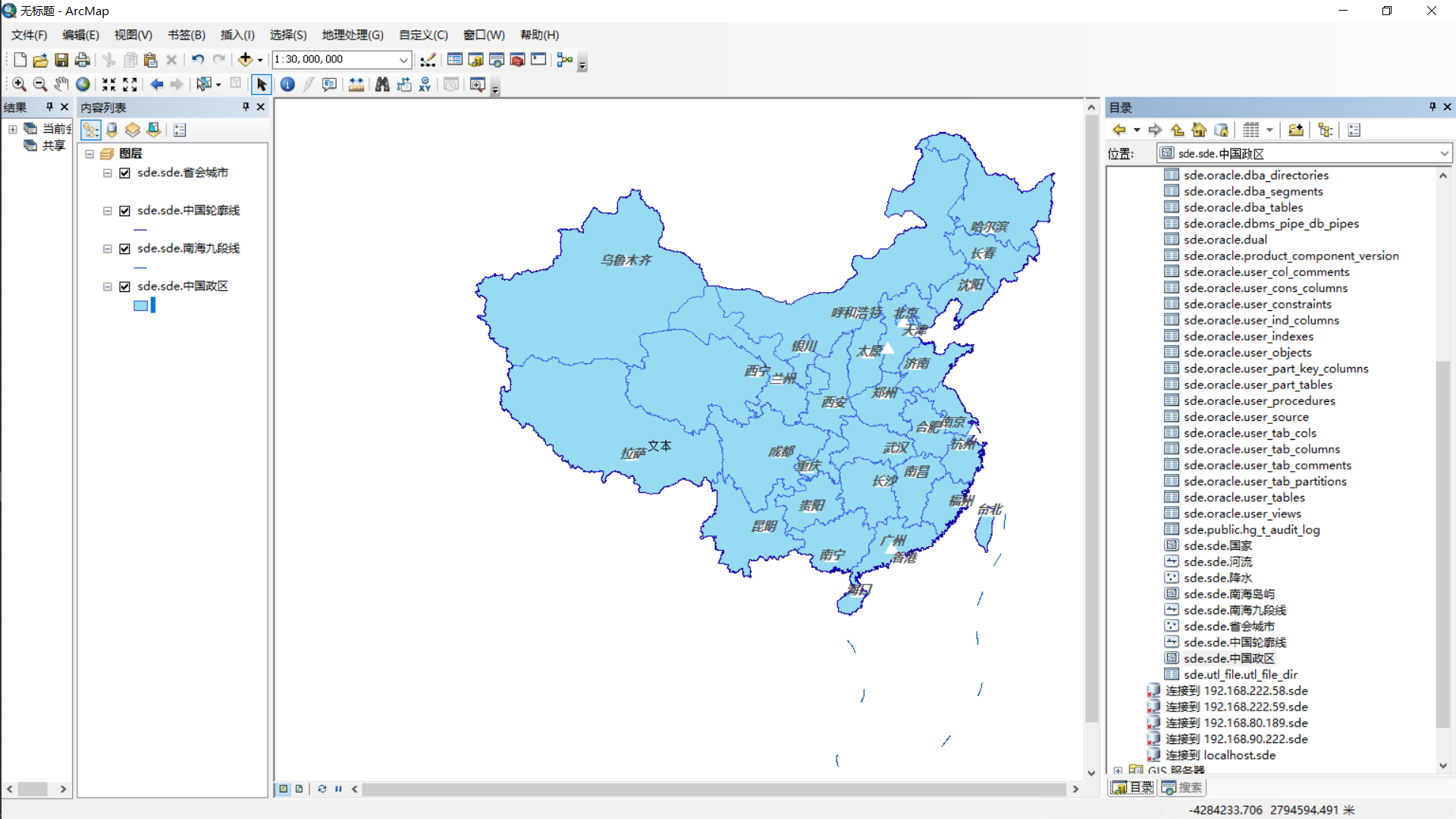1456x819 pixels.
Task: Switch to 搜索 tab at bottom right
Action: [x=1183, y=787]
